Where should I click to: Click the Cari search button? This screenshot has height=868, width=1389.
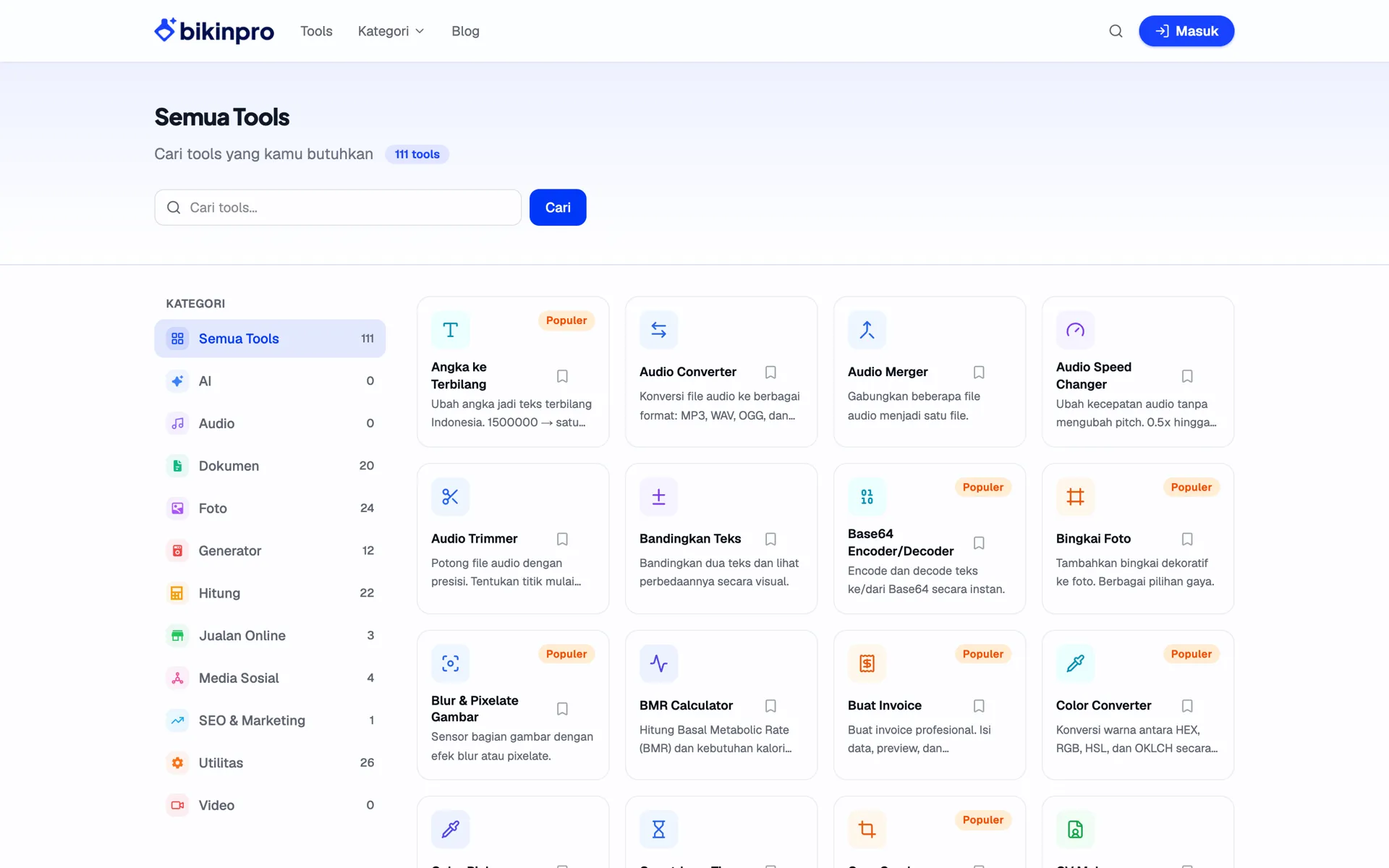pos(558,208)
